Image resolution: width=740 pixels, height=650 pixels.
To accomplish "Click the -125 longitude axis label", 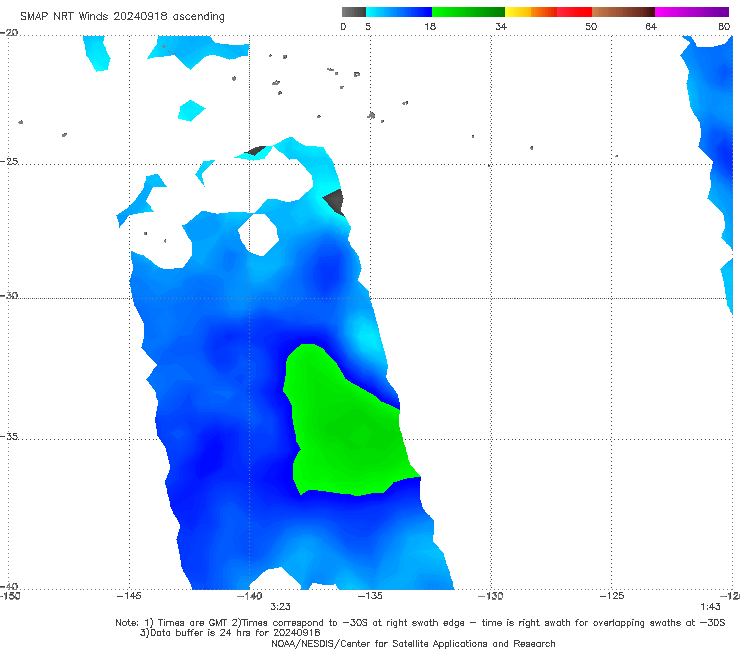I will [x=612, y=596].
